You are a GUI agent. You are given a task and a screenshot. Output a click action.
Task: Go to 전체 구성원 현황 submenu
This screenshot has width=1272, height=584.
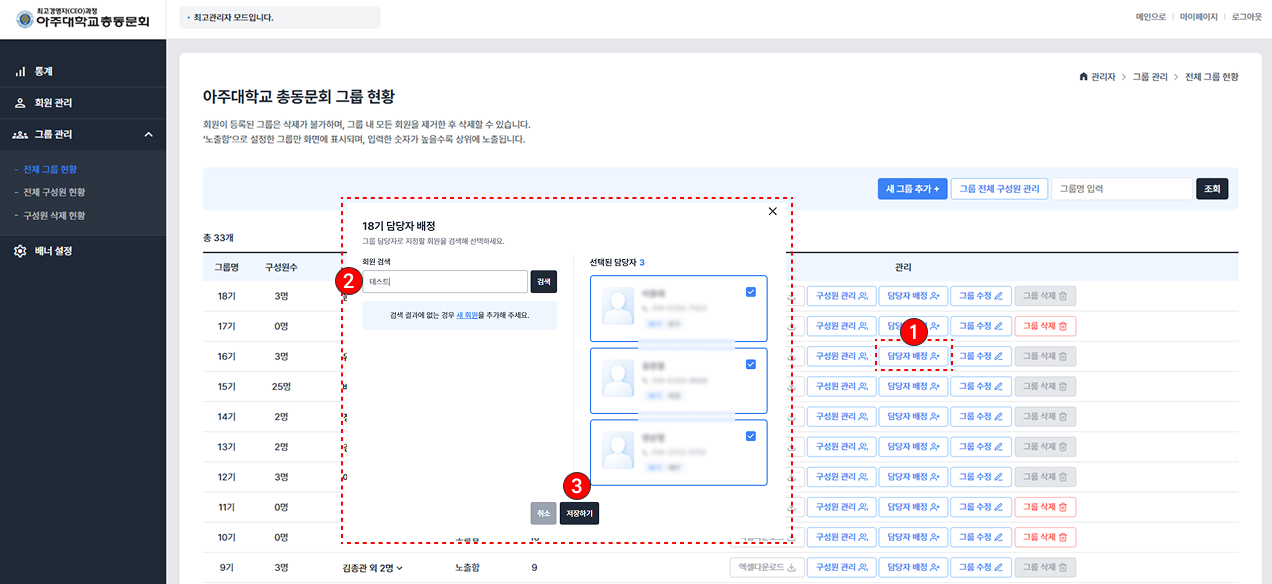pyautogui.click(x=54, y=192)
